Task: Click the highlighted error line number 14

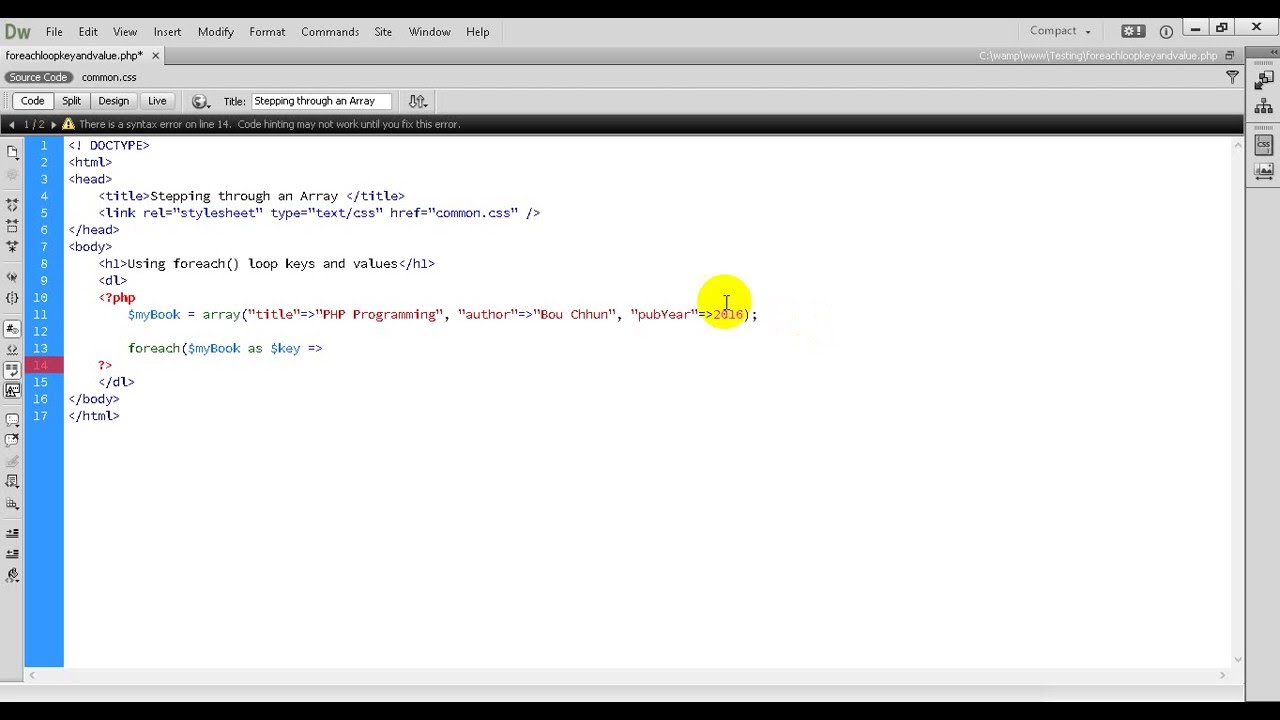Action: point(40,365)
